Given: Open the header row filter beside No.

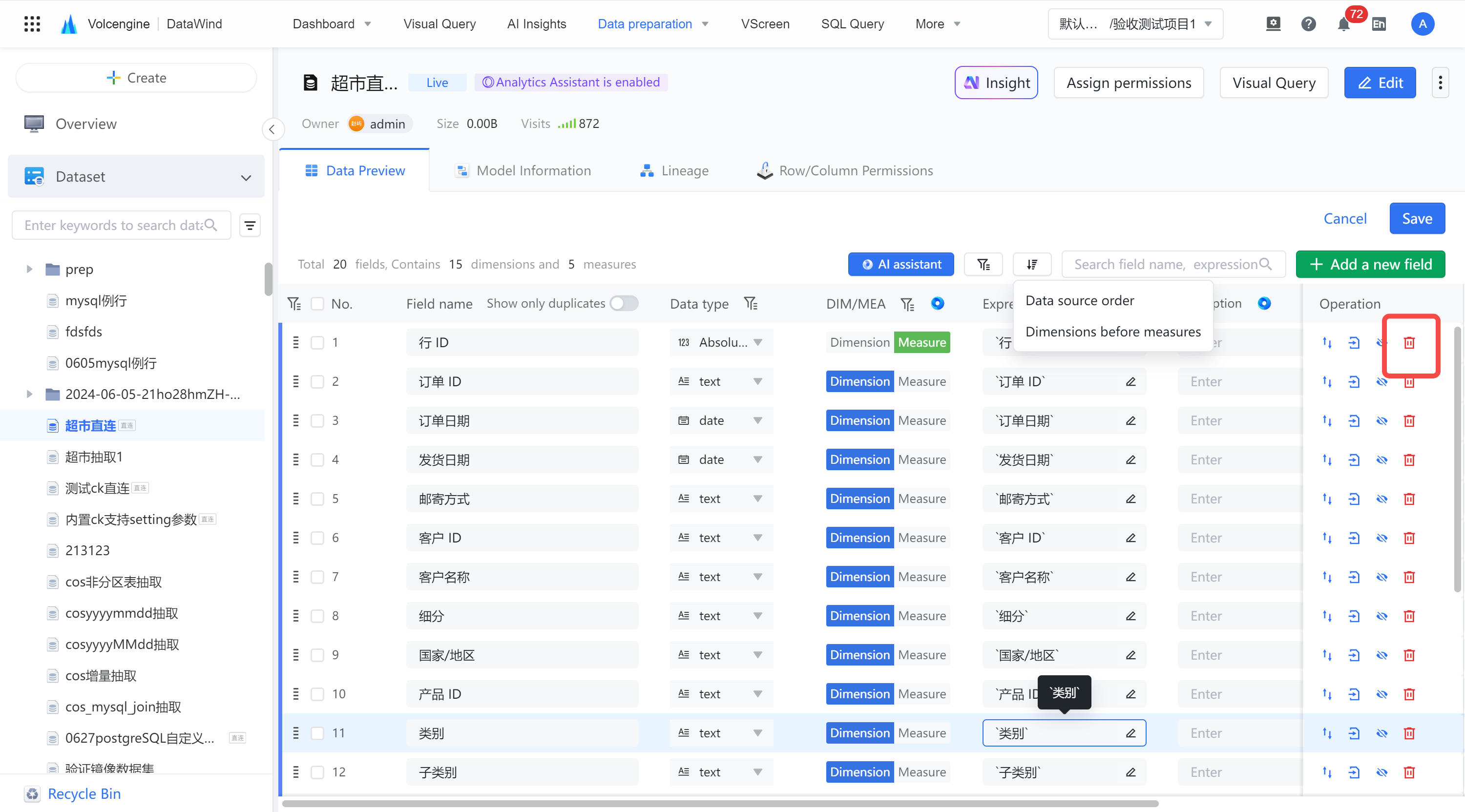Looking at the screenshot, I should (294, 304).
